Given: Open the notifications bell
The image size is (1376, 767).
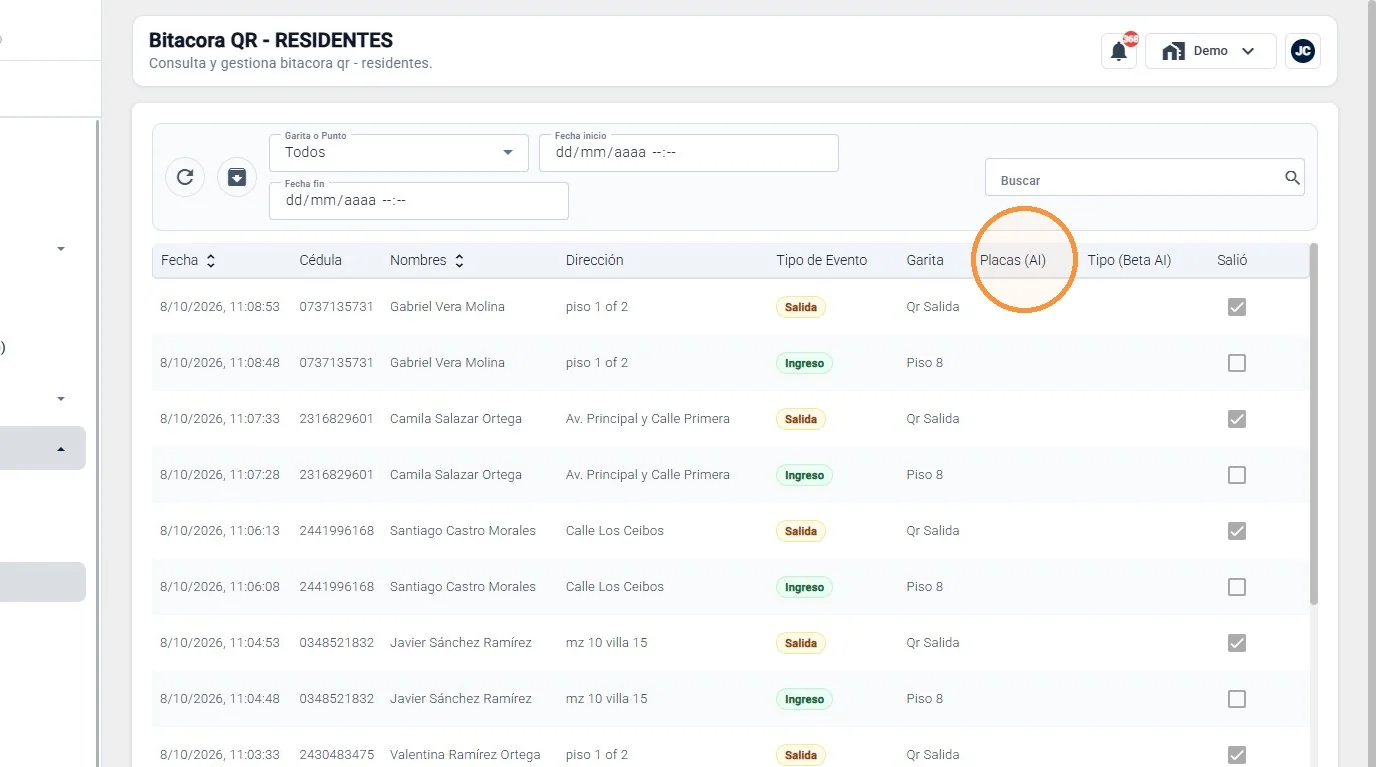Looking at the screenshot, I should click(1119, 51).
